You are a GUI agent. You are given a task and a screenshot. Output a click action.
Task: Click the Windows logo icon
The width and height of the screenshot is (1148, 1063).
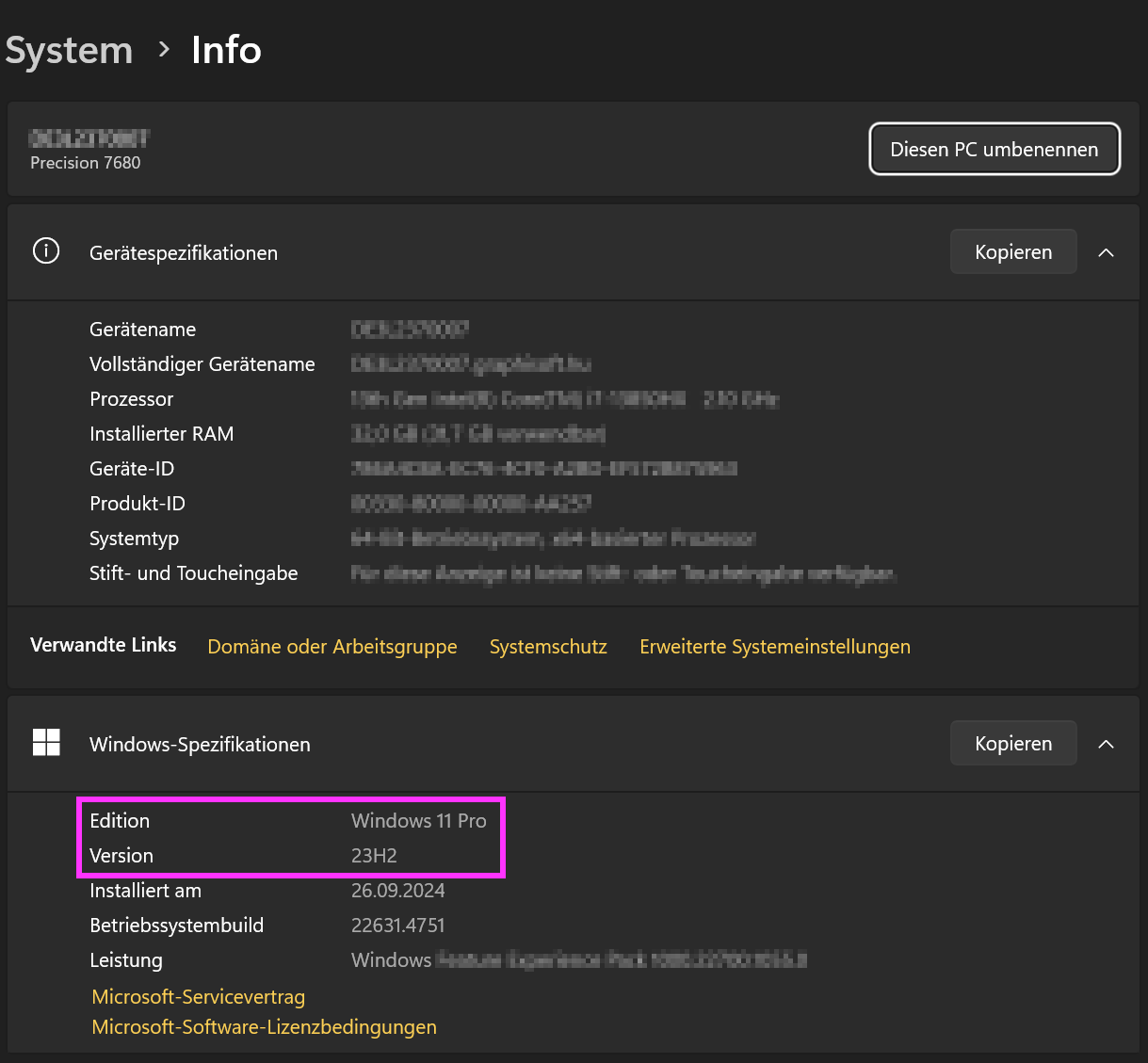pos(46,743)
